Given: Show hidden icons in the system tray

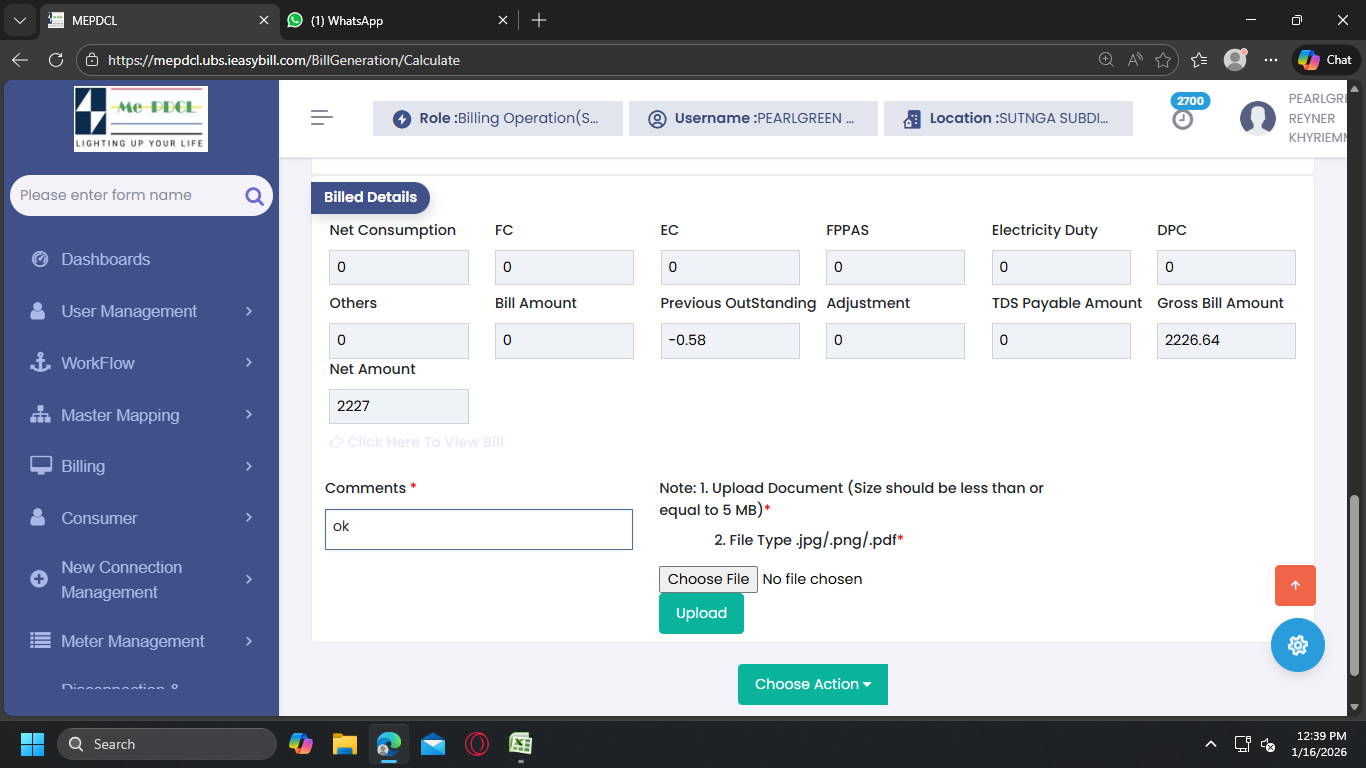Looking at the screenshot, I should tap(1211, 744).
